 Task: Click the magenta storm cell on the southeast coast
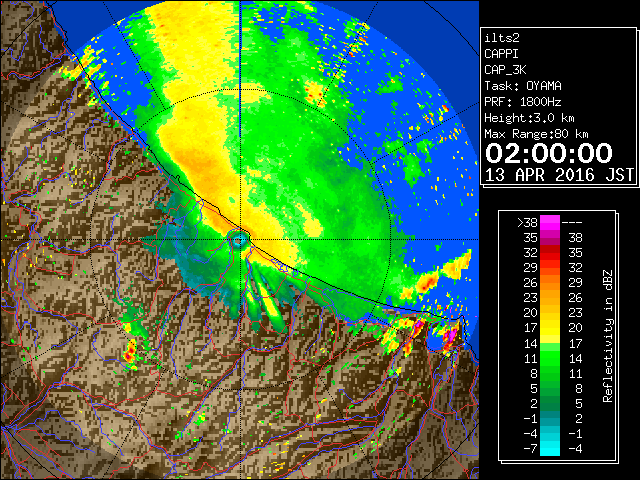coord(450,336)
